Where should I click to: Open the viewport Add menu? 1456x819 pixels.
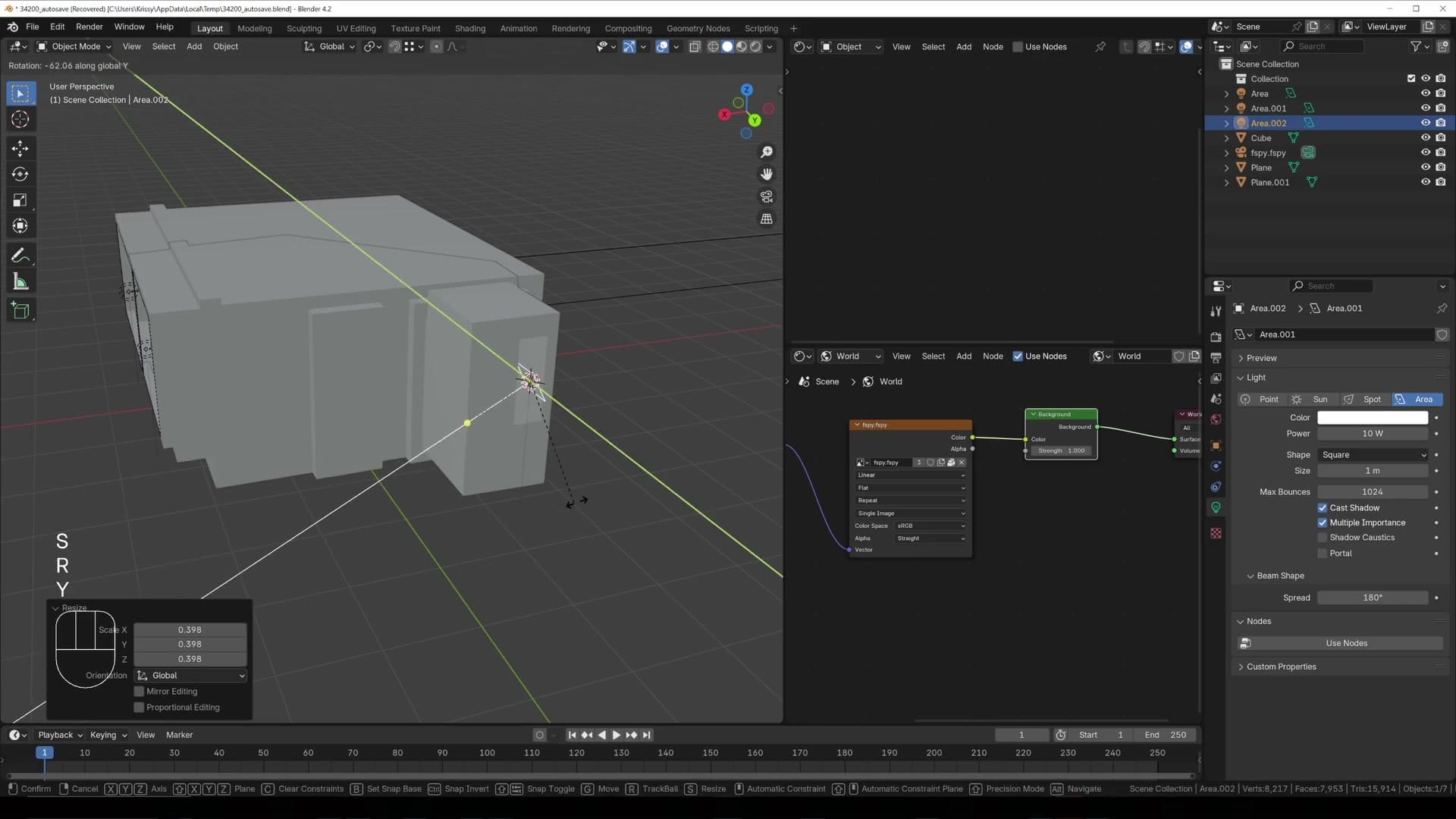click(x=194, y=46)
